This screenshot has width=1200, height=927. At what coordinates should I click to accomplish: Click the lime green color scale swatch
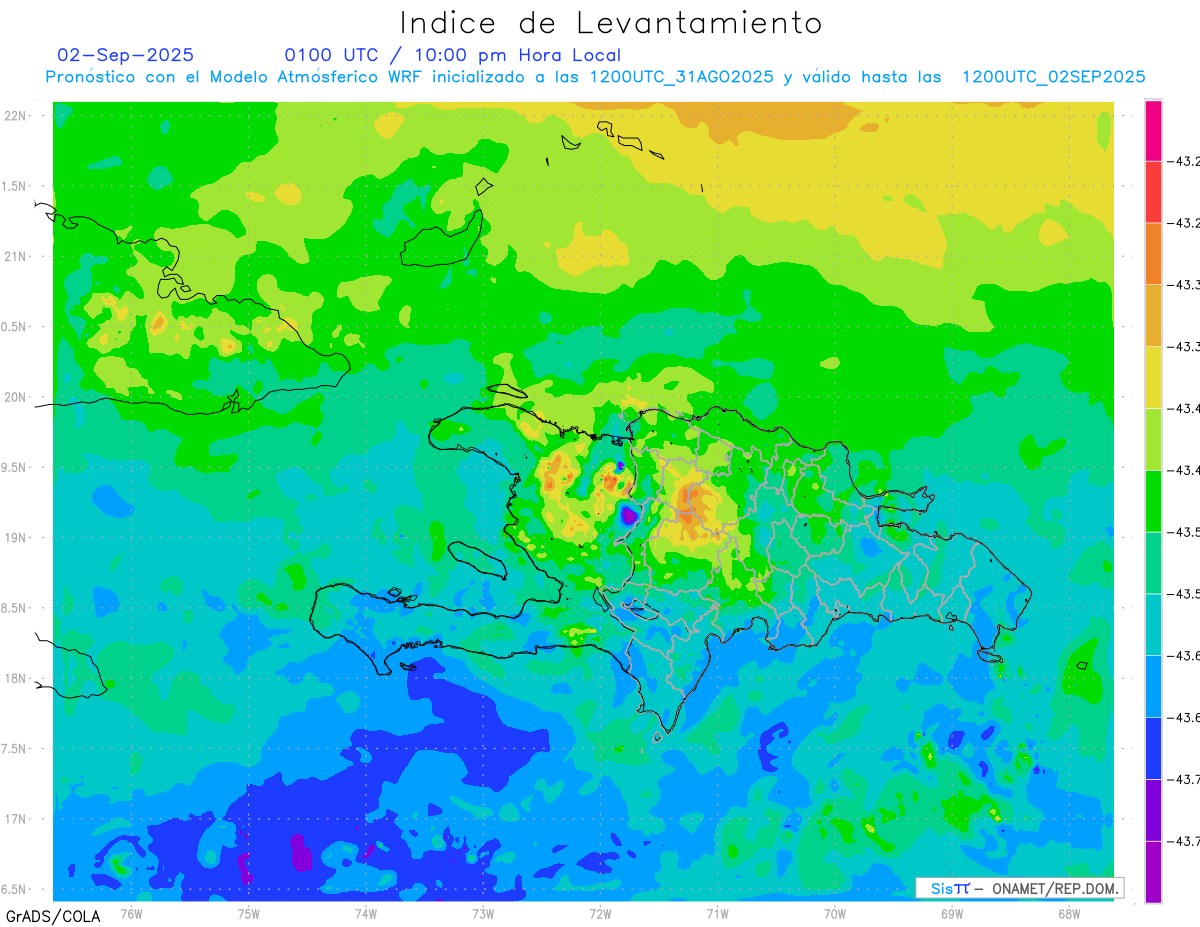click(x=1153, y=439)
